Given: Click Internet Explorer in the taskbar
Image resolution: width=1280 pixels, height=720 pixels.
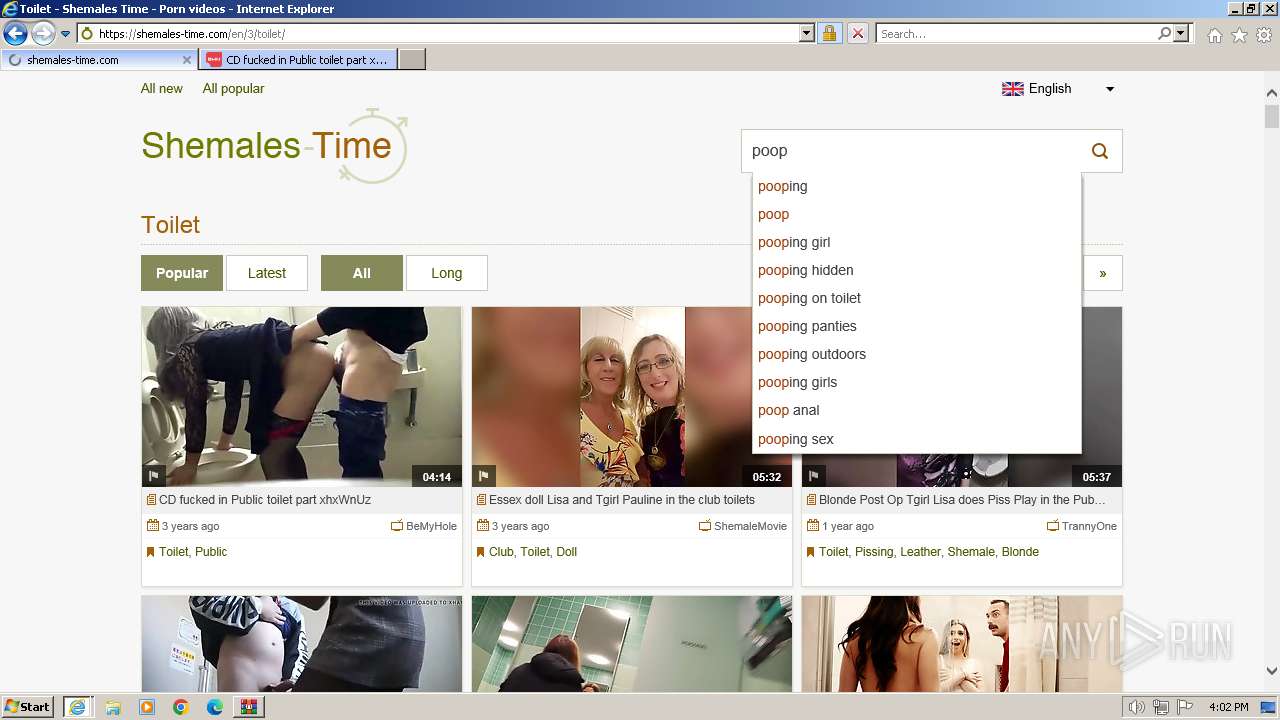Looking at the screenshot, I should 77,707.
